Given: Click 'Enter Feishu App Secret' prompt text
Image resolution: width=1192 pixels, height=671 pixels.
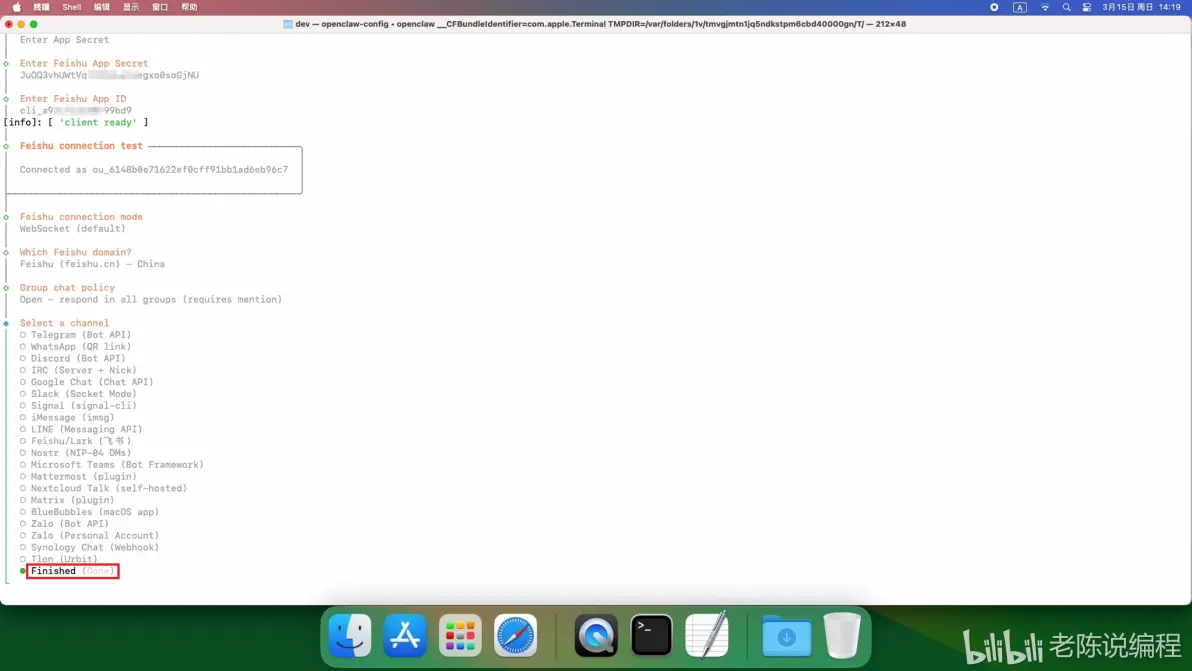Looking at the screenshot, I should tap(84, 63).
